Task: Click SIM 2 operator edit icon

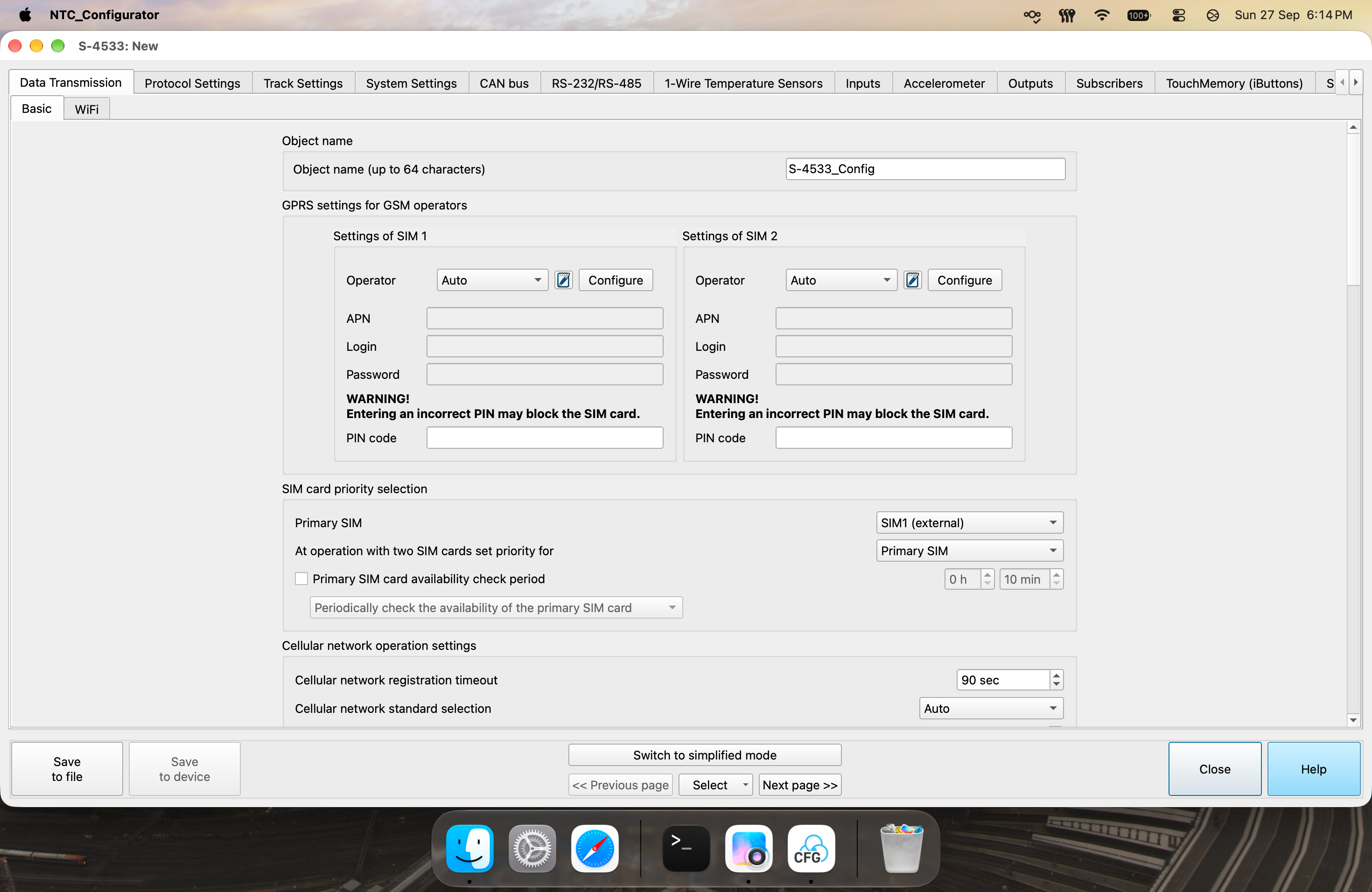Action: [912, 280]
